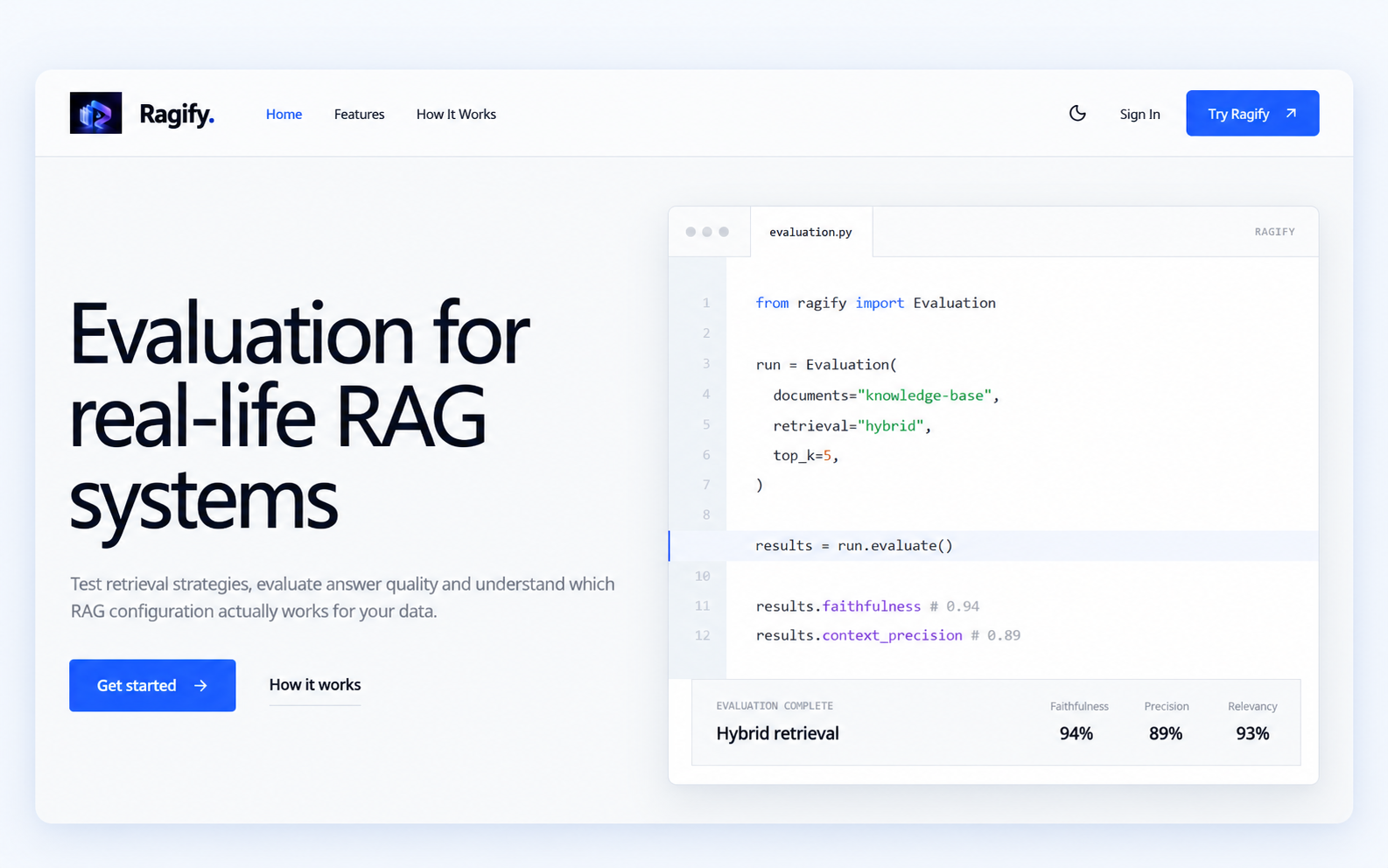1388x868 pixels.
Task: Click line number 12 in the gutter
Action: click(702, 635)
